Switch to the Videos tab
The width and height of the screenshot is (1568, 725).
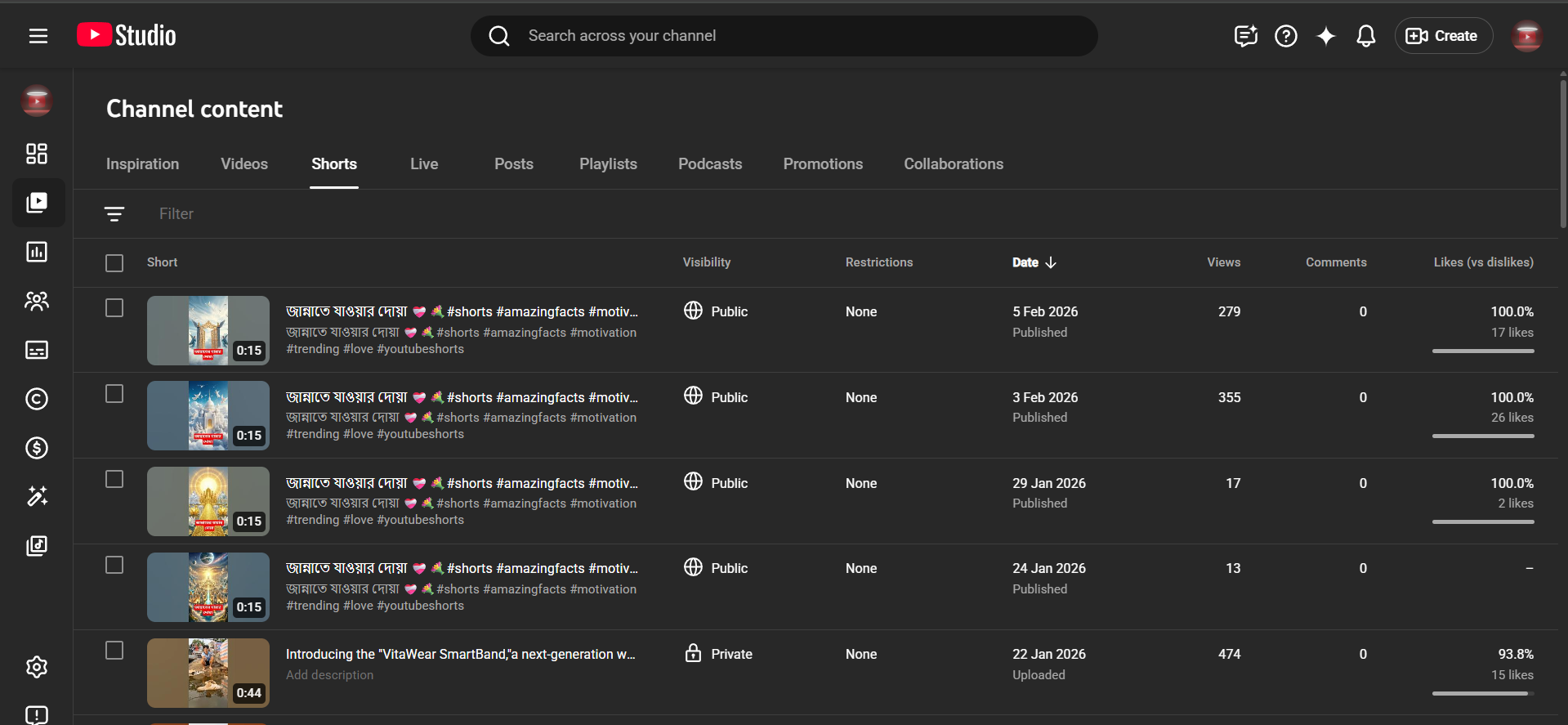[243, 164]
